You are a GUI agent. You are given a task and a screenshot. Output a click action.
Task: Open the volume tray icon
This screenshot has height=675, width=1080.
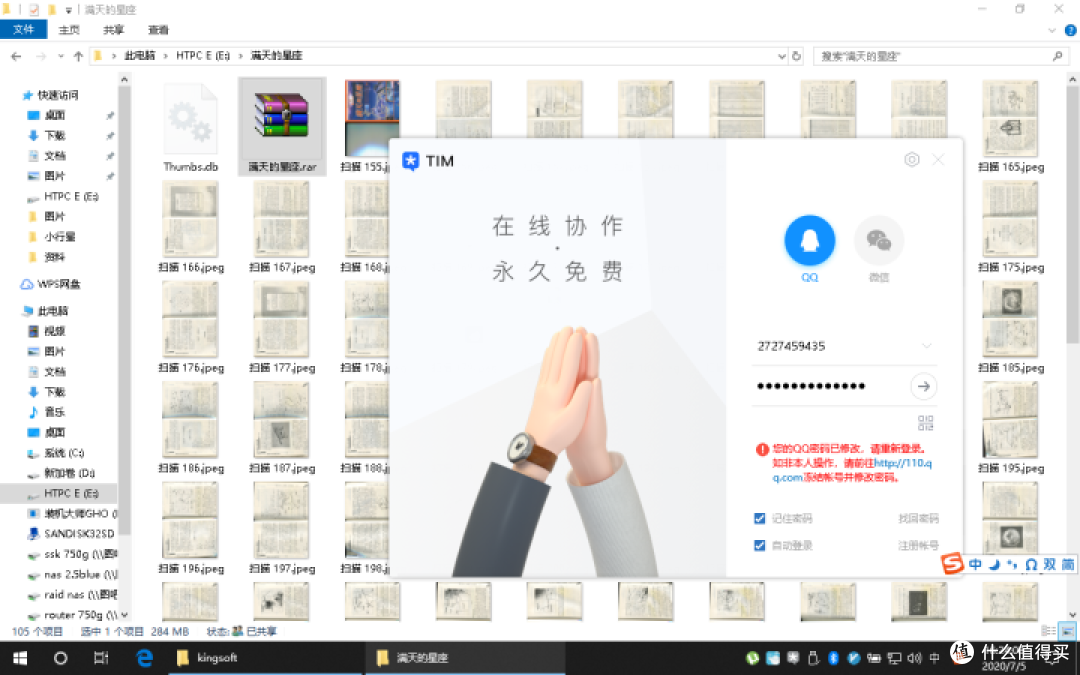click(x=914, y=658)
